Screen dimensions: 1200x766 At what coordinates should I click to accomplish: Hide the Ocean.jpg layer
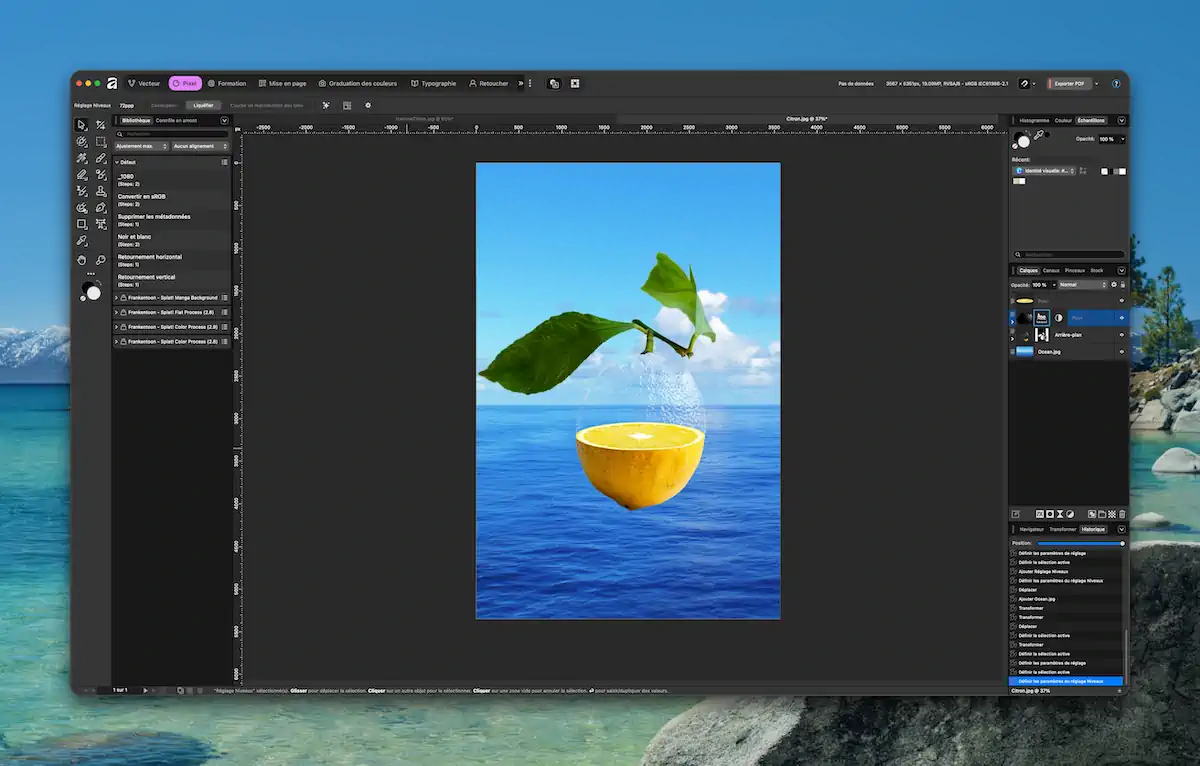point(1121,352)
